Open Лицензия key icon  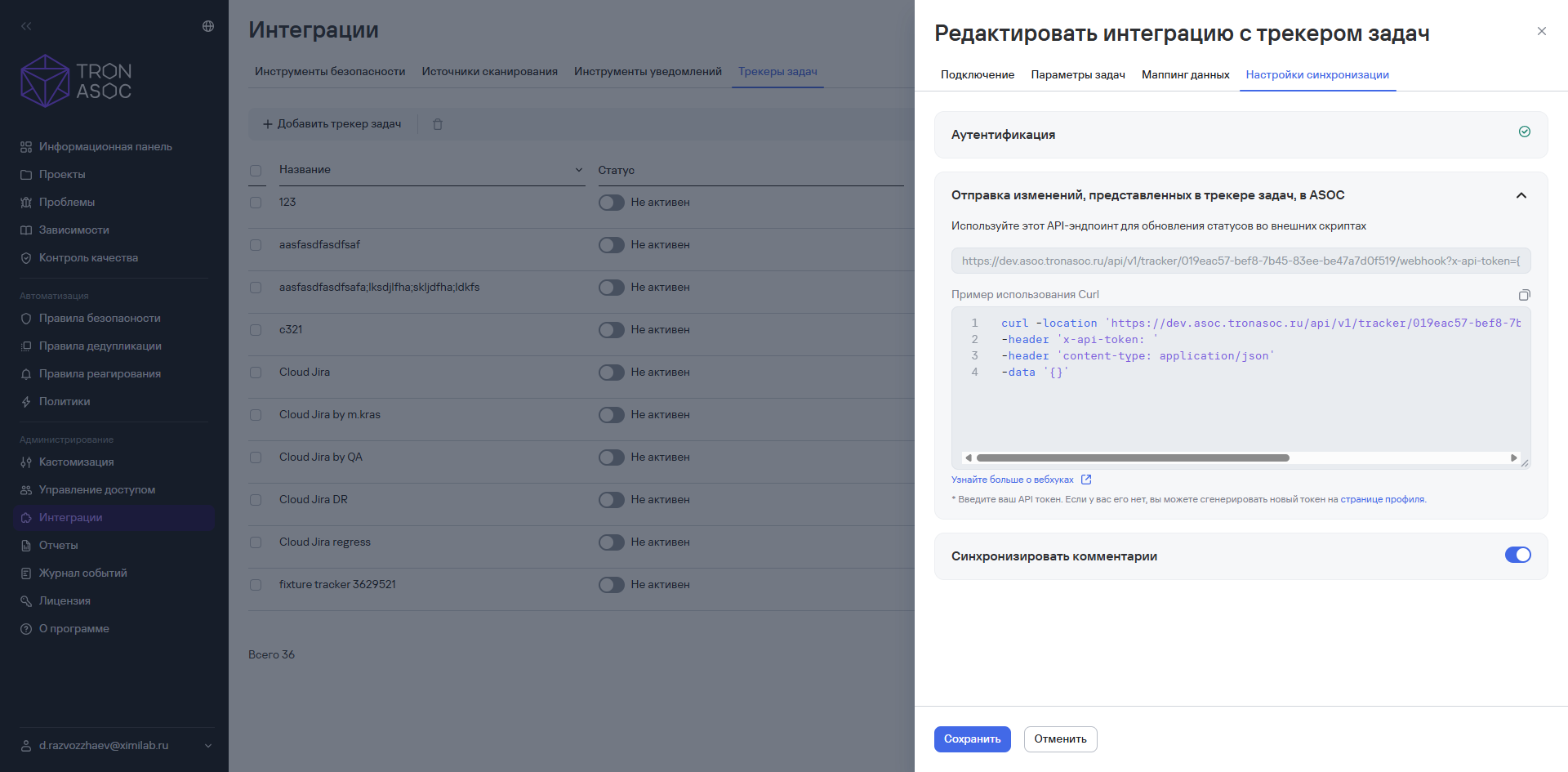tap(26, 601)
